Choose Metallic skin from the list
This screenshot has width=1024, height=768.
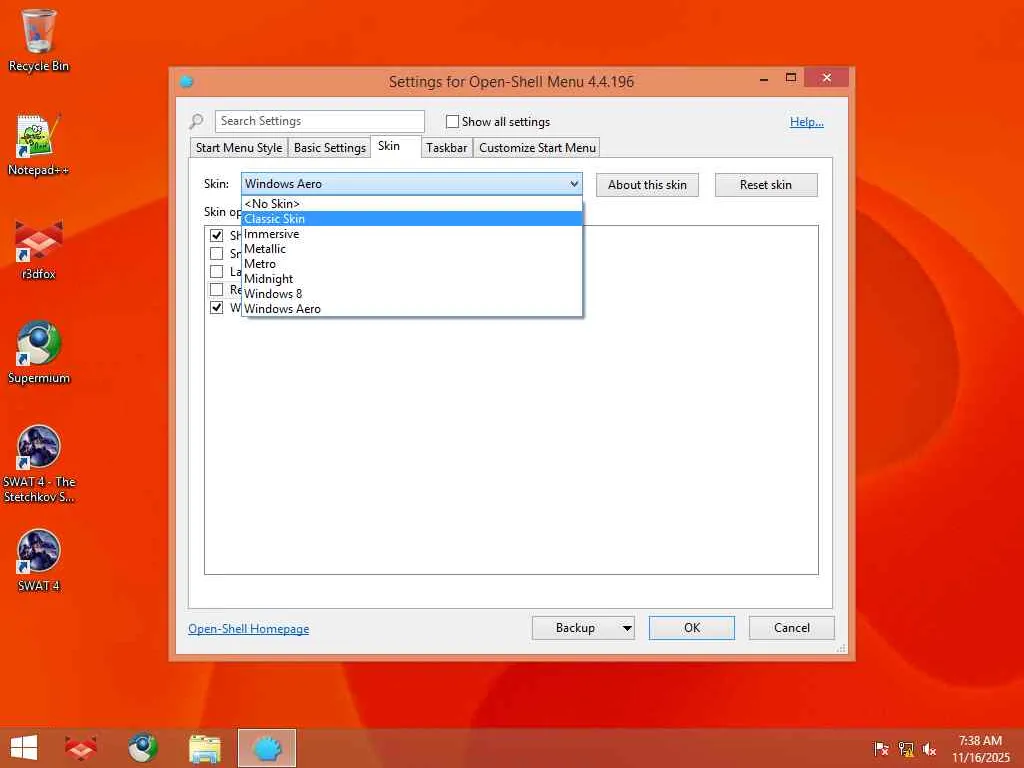click(411, 249)
